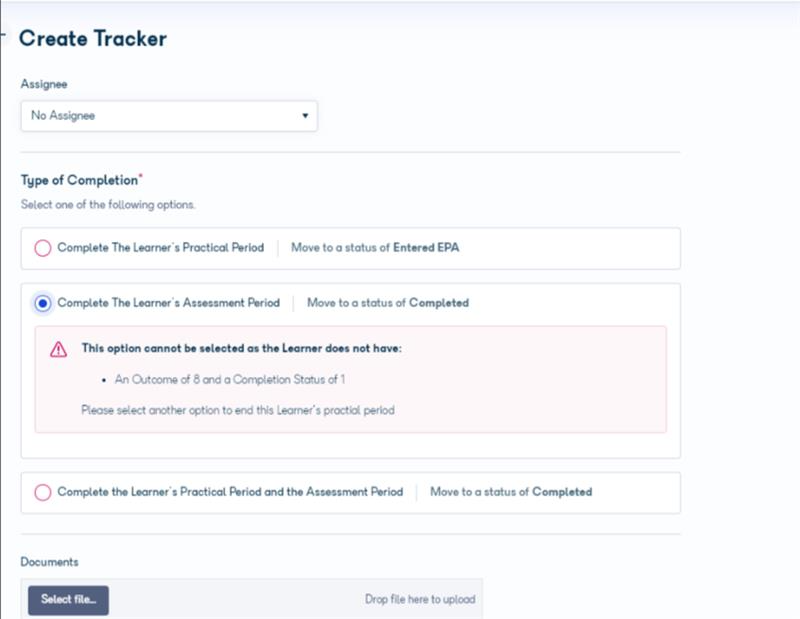This screenshot has height=619, width=800.
Task: Click the Create Tracker page title
Action: (93, 39)
